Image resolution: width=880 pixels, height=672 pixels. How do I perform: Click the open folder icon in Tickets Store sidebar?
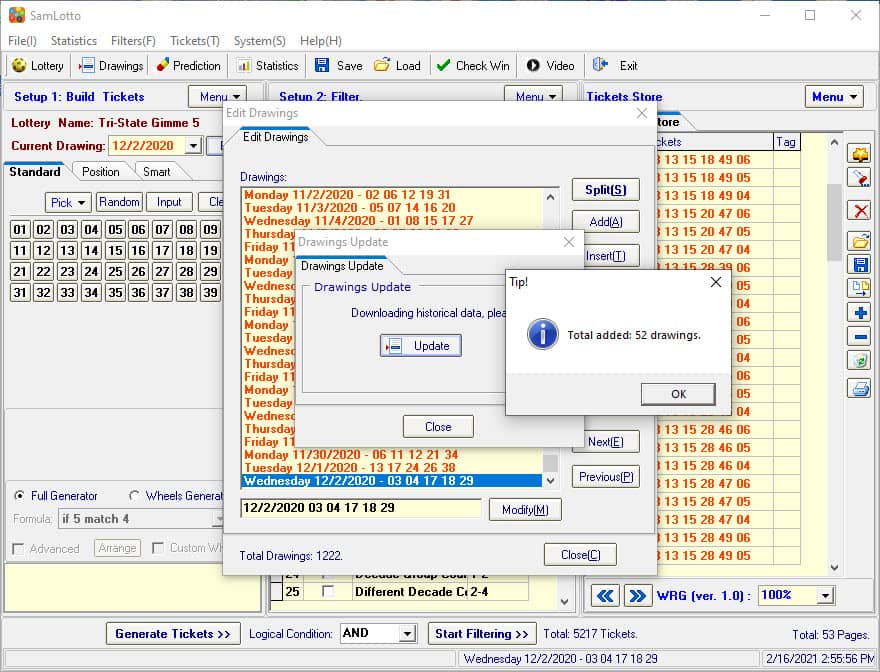(x=860, y=241)
